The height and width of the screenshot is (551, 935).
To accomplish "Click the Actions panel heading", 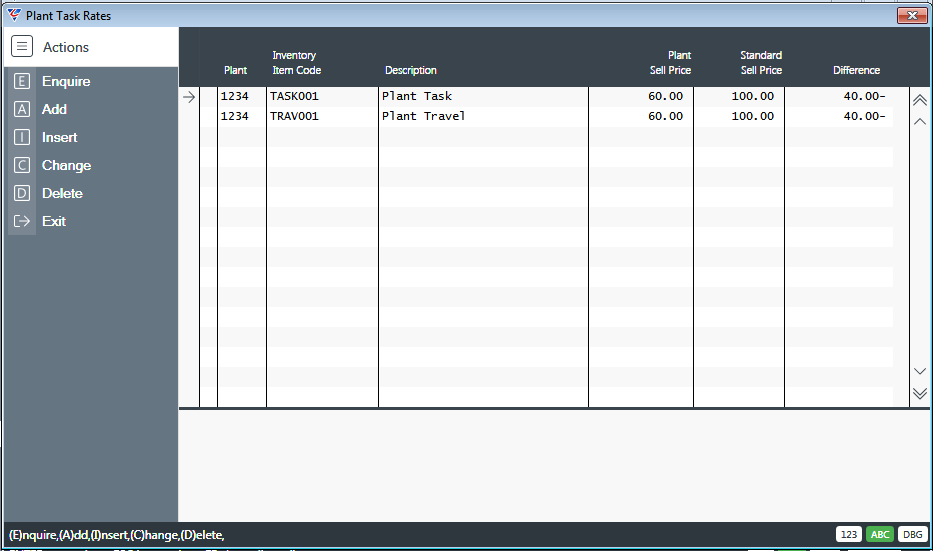I will pos(66,47).
